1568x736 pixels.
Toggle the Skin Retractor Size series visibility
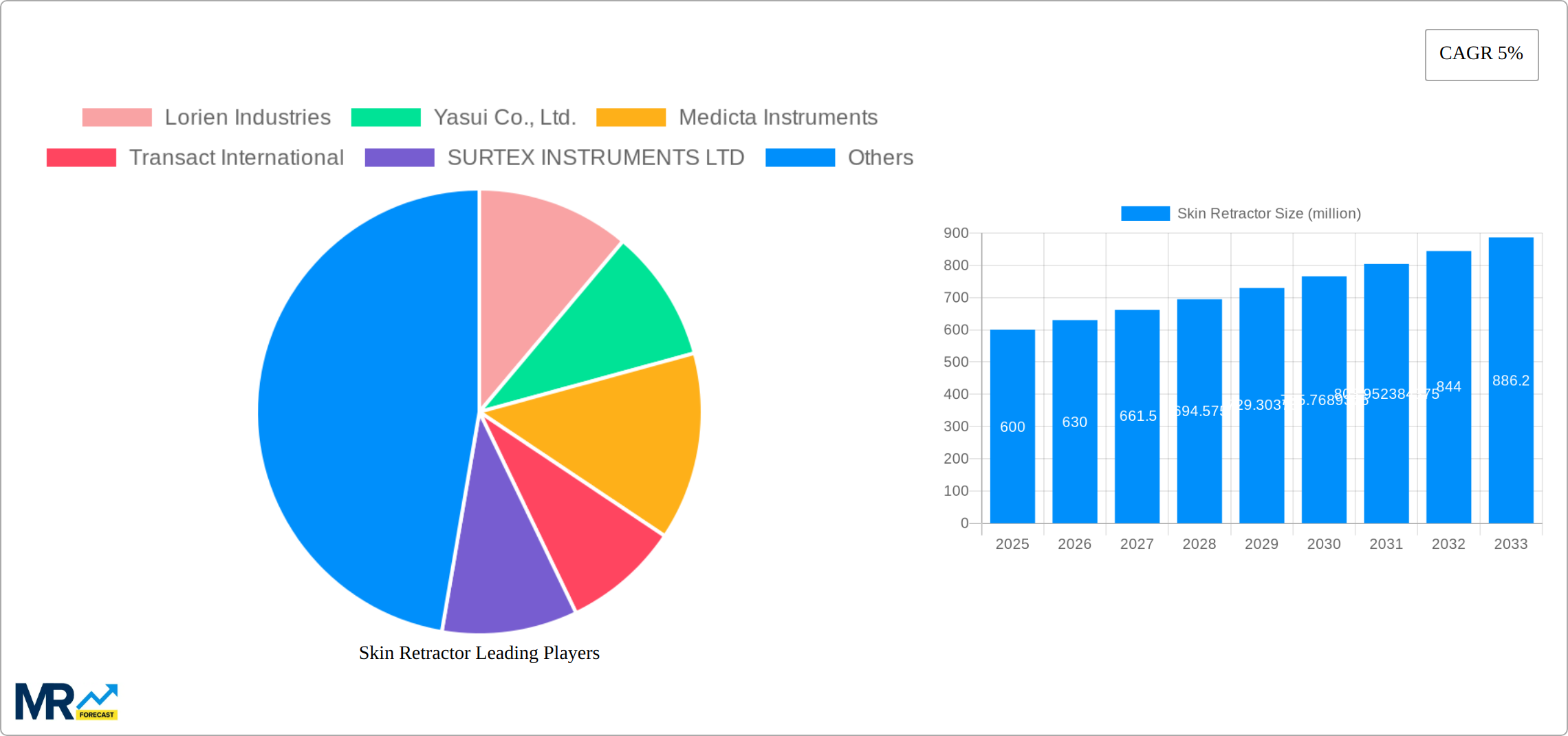click(x=1269, y=213)
